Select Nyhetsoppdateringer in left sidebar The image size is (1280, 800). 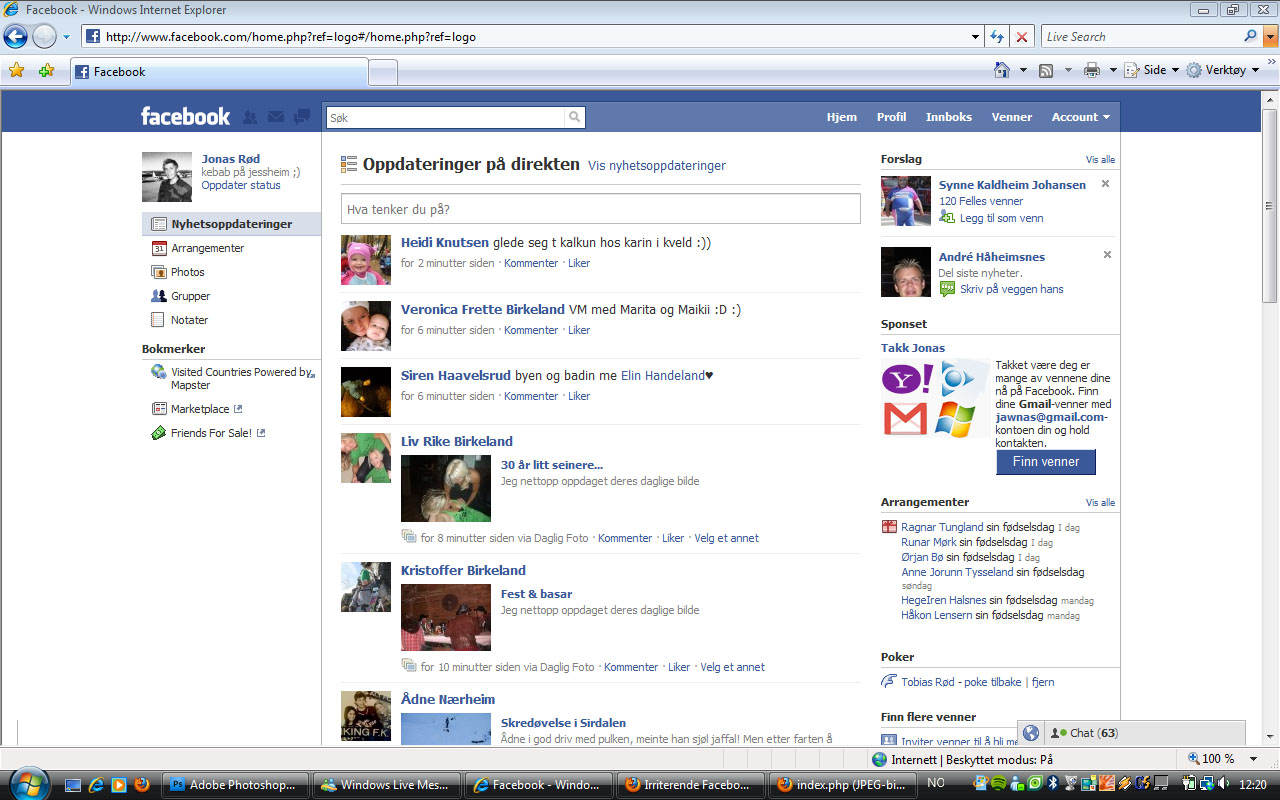coord(232,224)
